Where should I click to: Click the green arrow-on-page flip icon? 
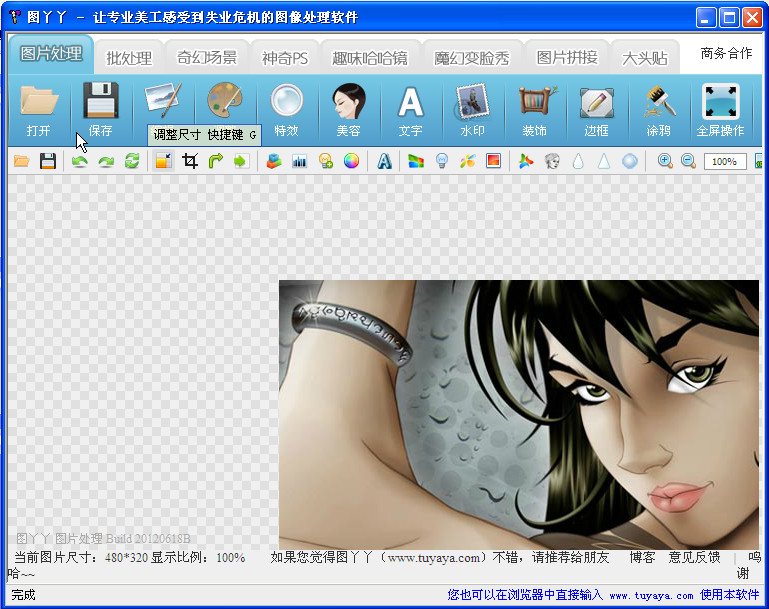tap(241, 161)
